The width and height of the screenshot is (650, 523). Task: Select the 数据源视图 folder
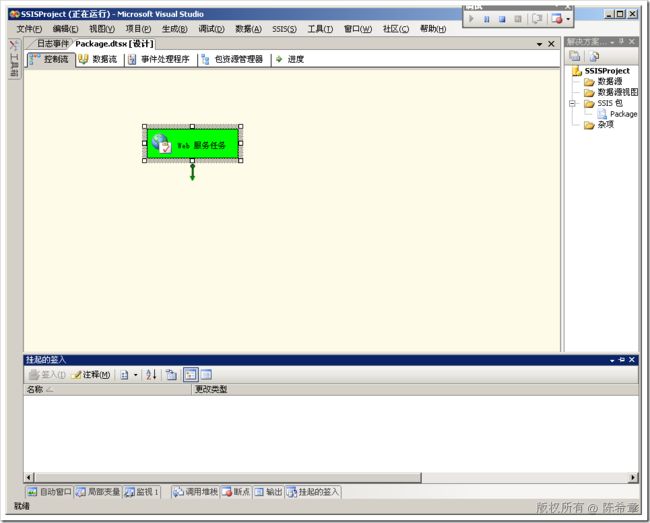pyautogui.click(x=617, y=92)
